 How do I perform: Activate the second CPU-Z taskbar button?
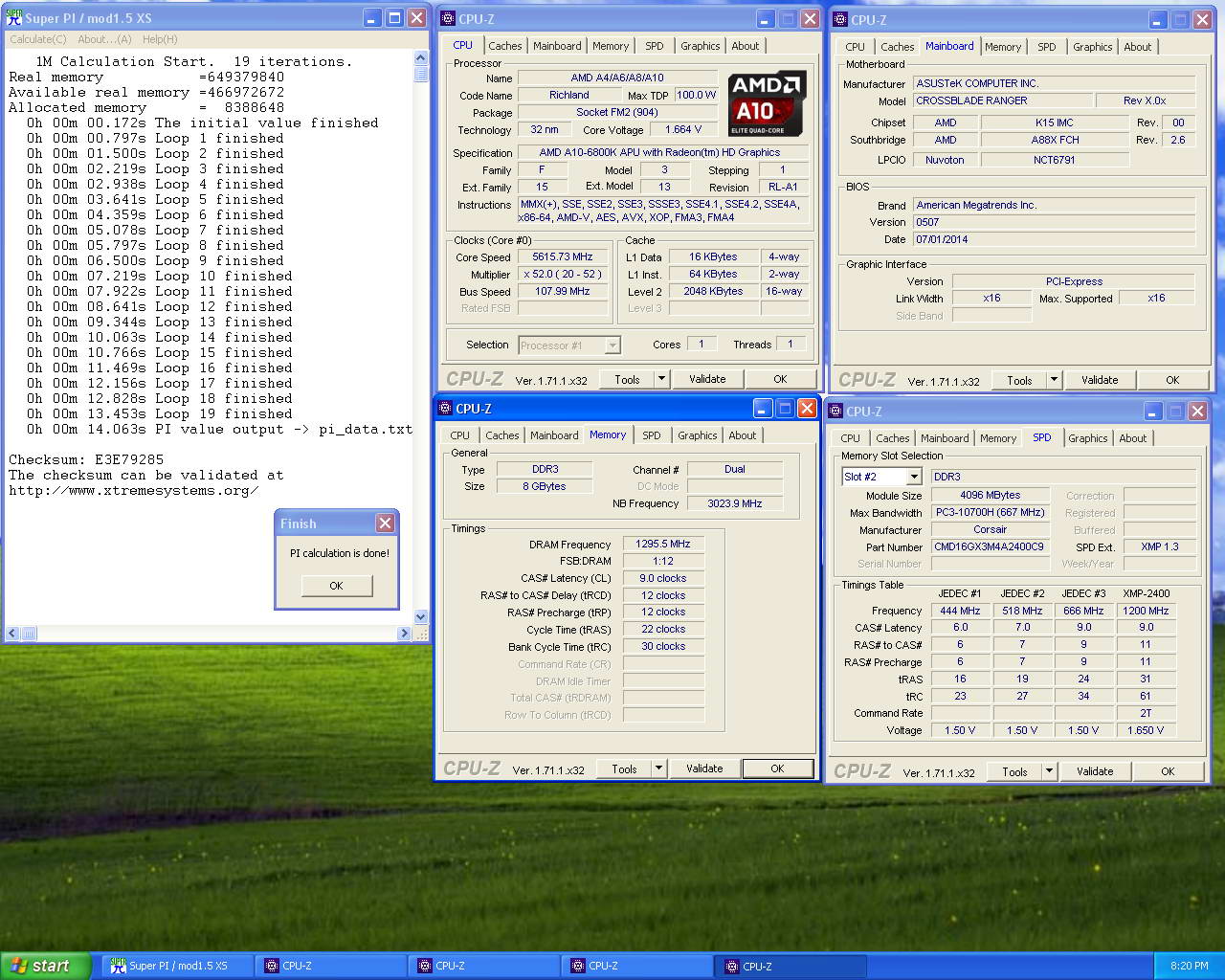pos(483,966)
